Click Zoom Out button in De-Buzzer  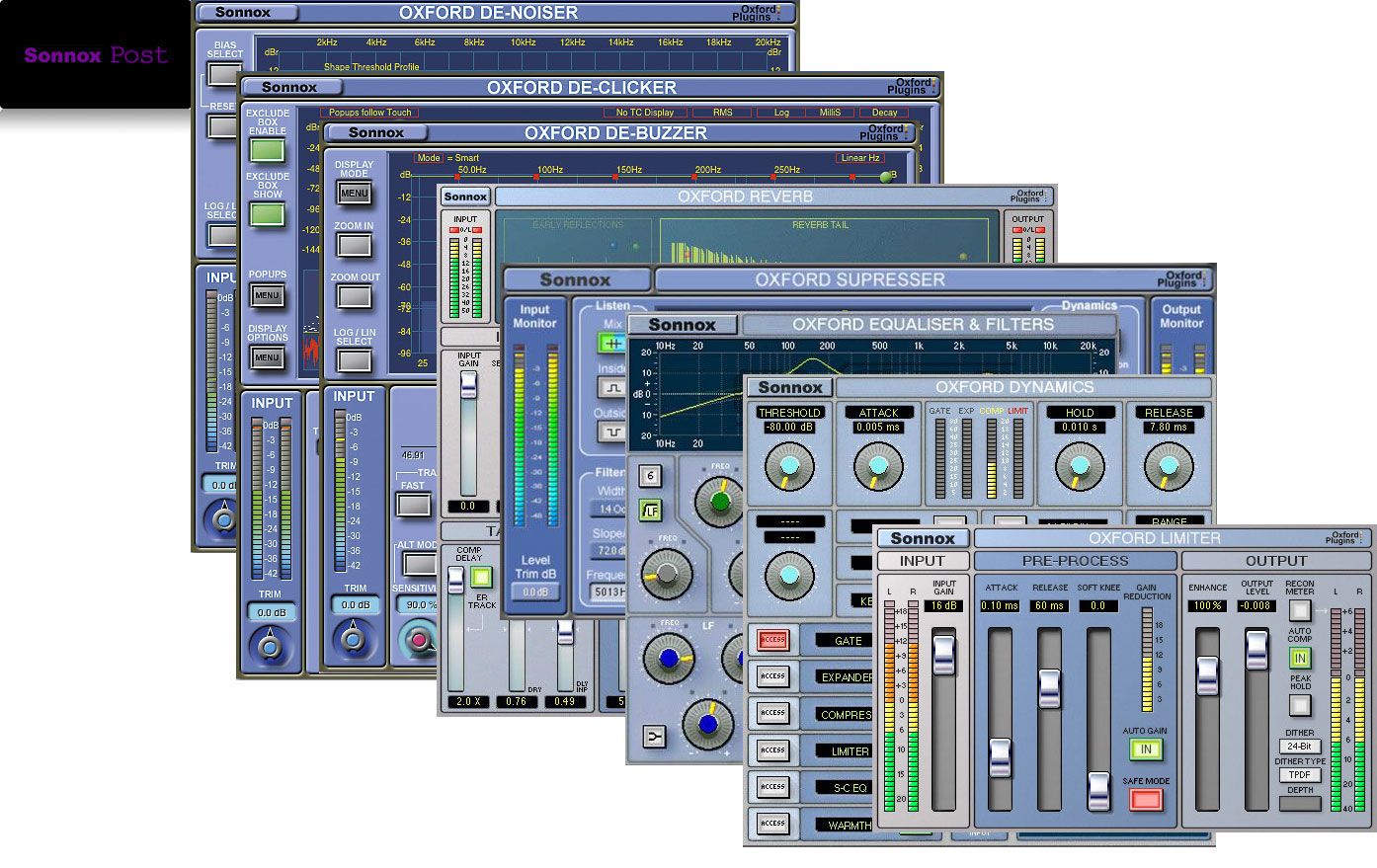354,296
